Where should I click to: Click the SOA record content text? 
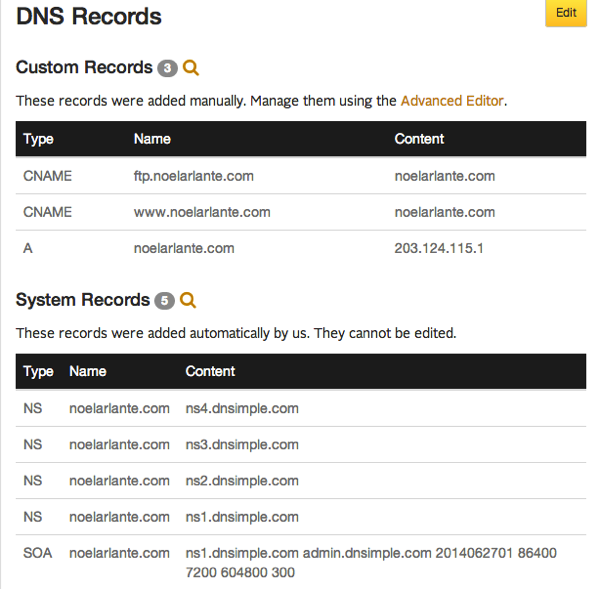coord(371,563)
